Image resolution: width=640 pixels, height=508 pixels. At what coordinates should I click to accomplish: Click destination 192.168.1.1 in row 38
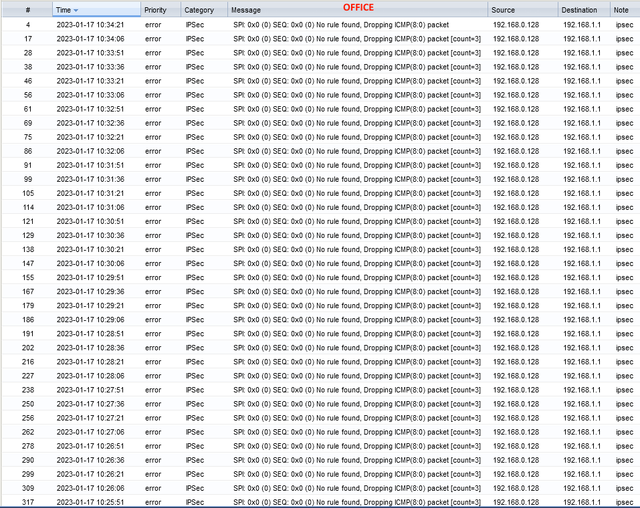pos(582,67)
